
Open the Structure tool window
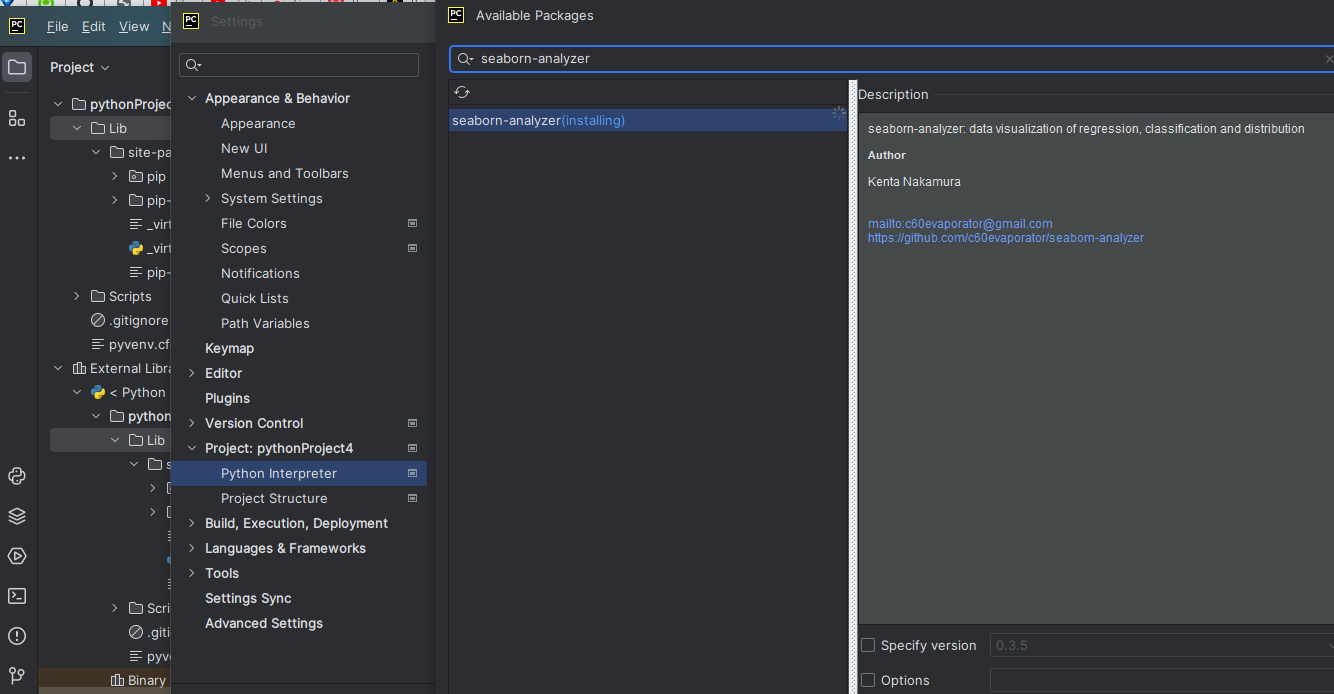[x=17, y=118]
